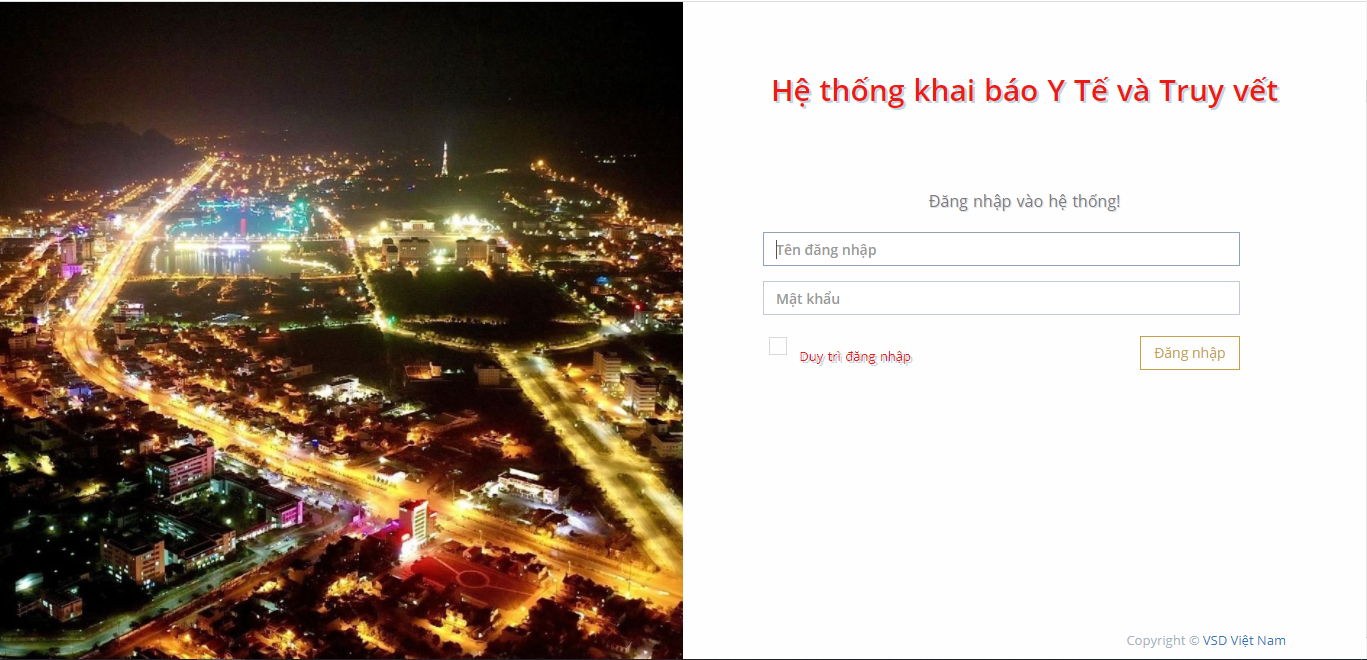Click the red-lit tall building in photo
Screen dimensions: 1367x660
pyautogui.click(x=413, y=527)
